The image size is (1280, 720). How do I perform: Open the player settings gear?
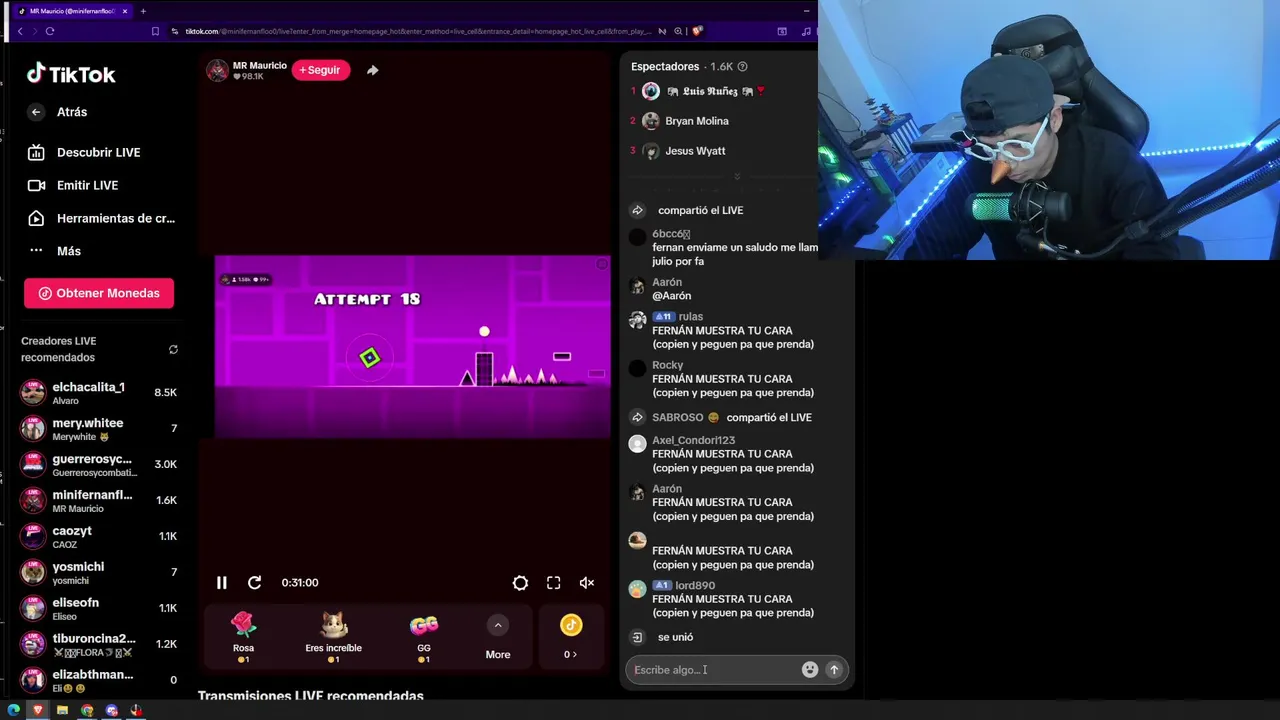(x=520, y=583)
